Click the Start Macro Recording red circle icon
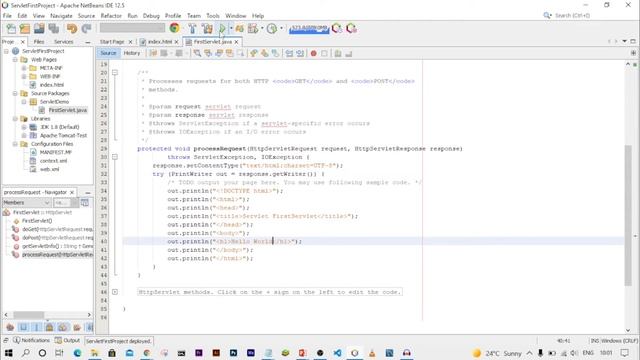The width and height of the screenshot is (640, 360). coord(313,53)
